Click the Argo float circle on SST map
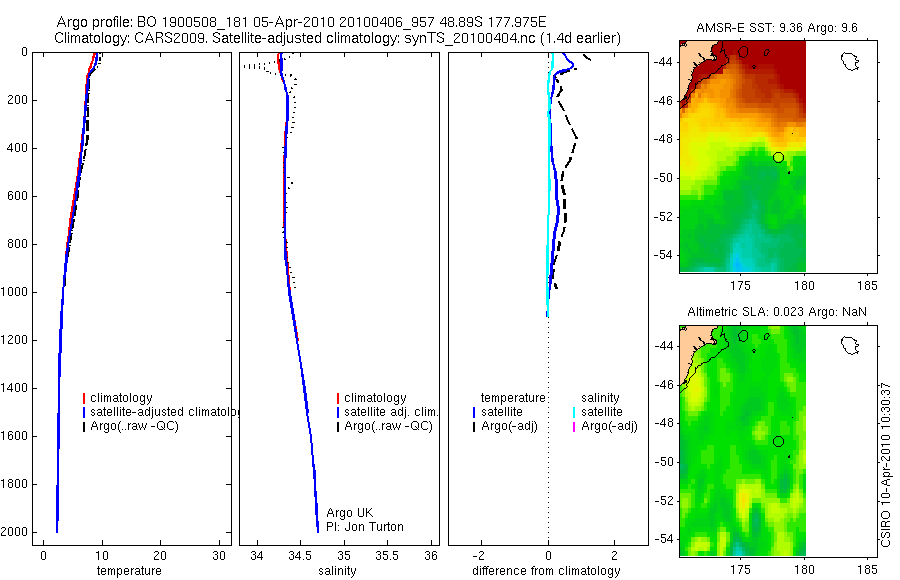The height and width of the screenshot is (580, 900). [778, 157]
